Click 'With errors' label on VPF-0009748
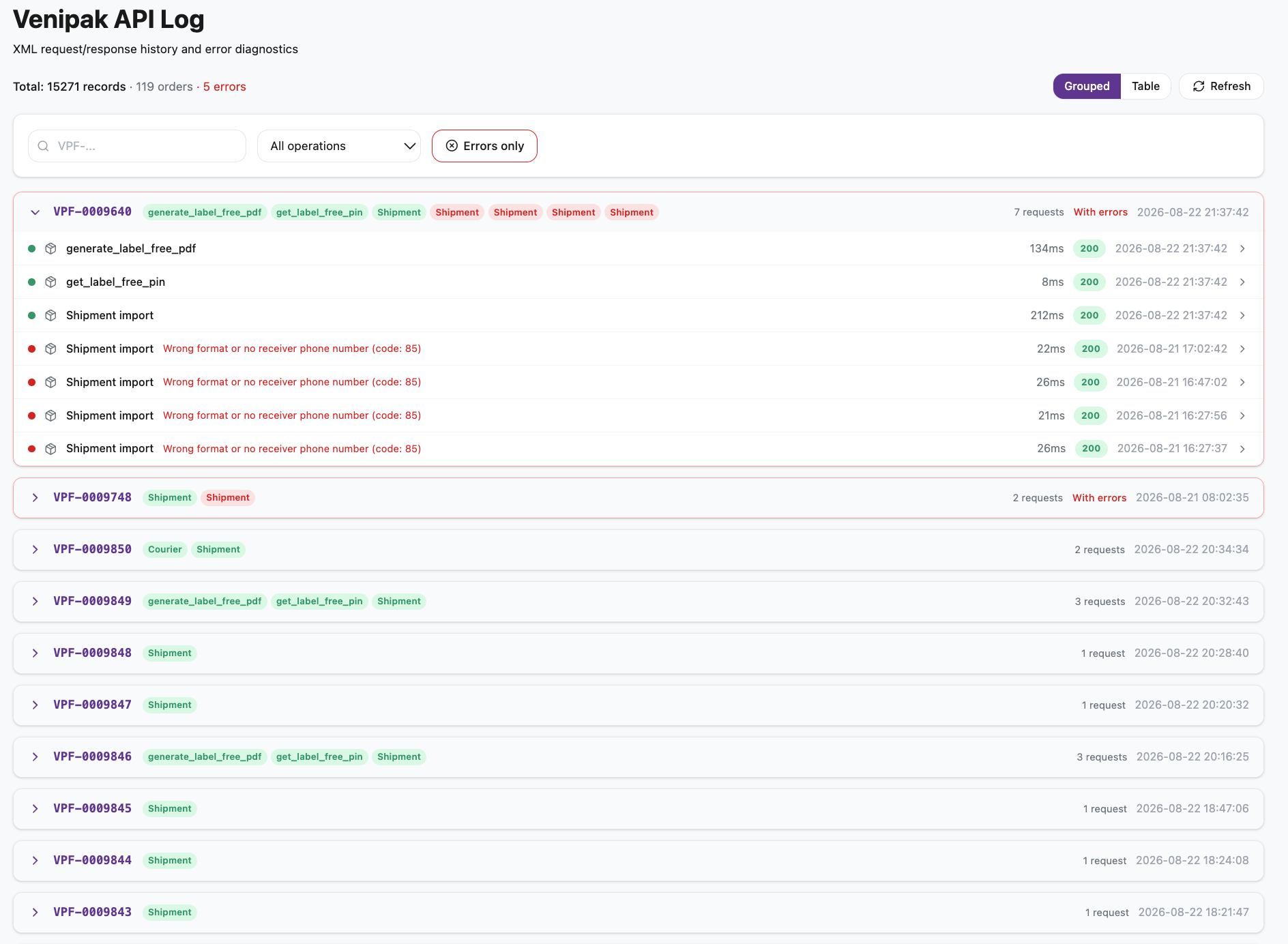The image size is (1288, 944). 1099,498
